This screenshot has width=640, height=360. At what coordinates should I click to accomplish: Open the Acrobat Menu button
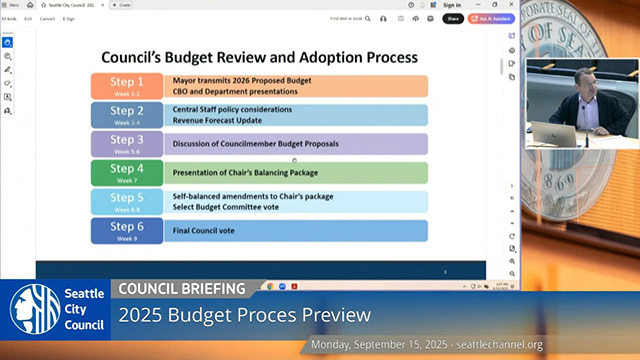[11, 5]
